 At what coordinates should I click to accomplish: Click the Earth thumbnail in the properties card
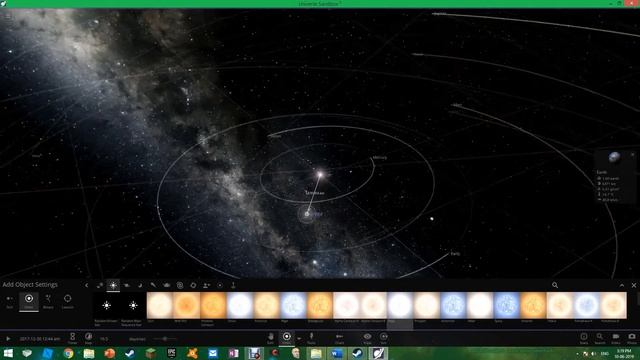(x=614, y=157)
